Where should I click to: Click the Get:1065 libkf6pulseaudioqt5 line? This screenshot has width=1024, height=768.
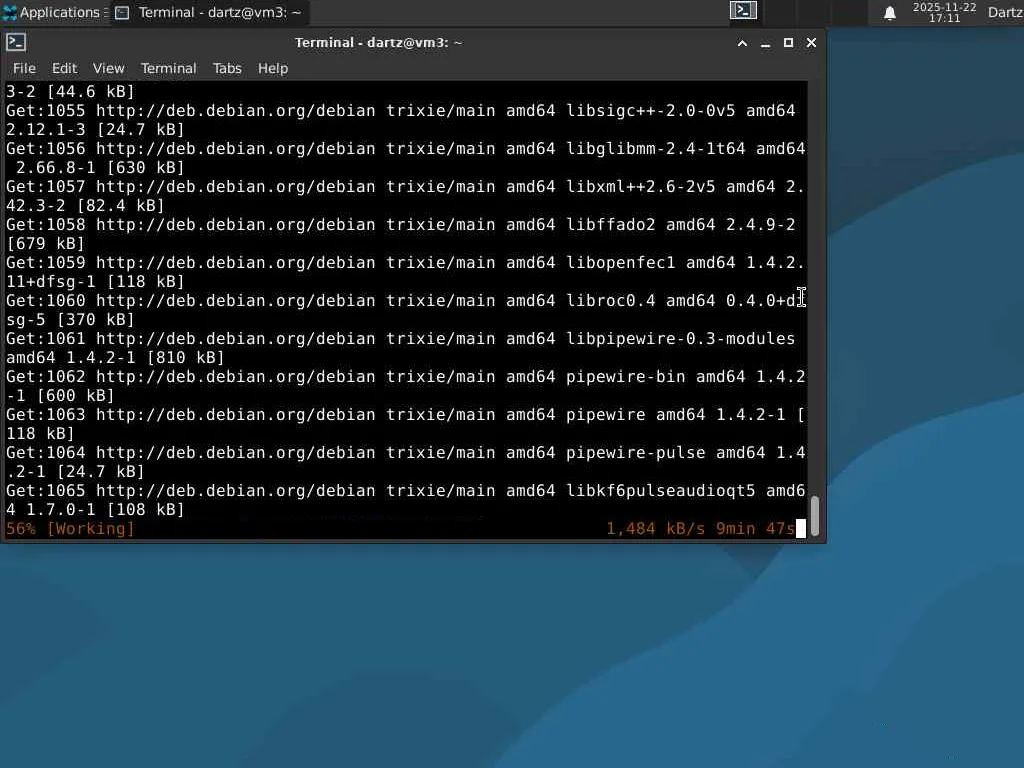[x=405, y=500]
